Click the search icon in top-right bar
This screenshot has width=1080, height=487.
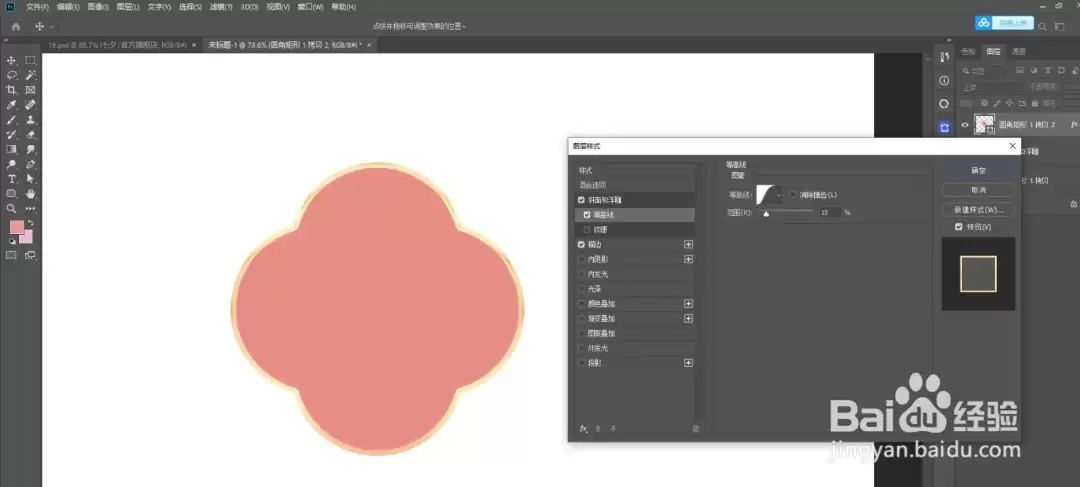coord(1042,27)
